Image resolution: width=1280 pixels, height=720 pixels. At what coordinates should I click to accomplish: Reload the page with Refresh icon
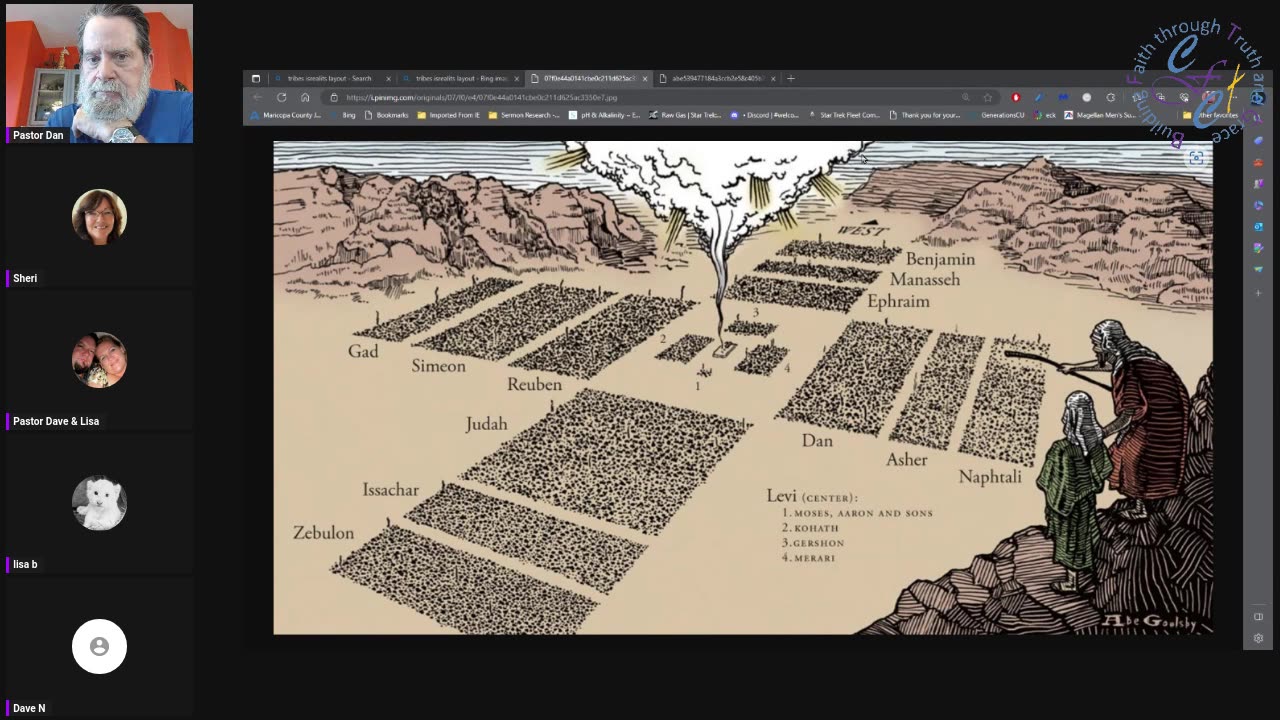coord(282,98)
